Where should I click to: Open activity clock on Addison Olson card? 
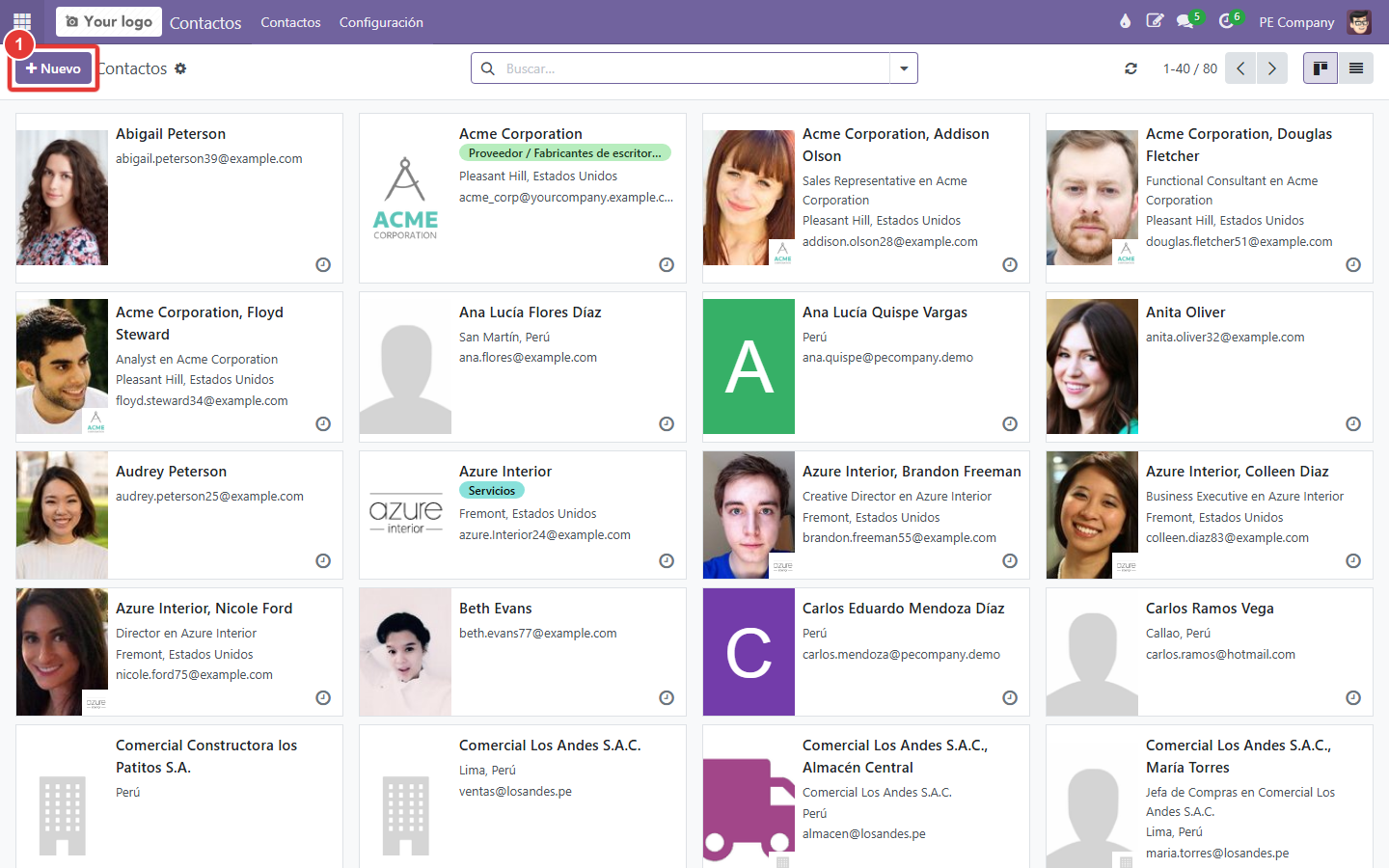1010,264
